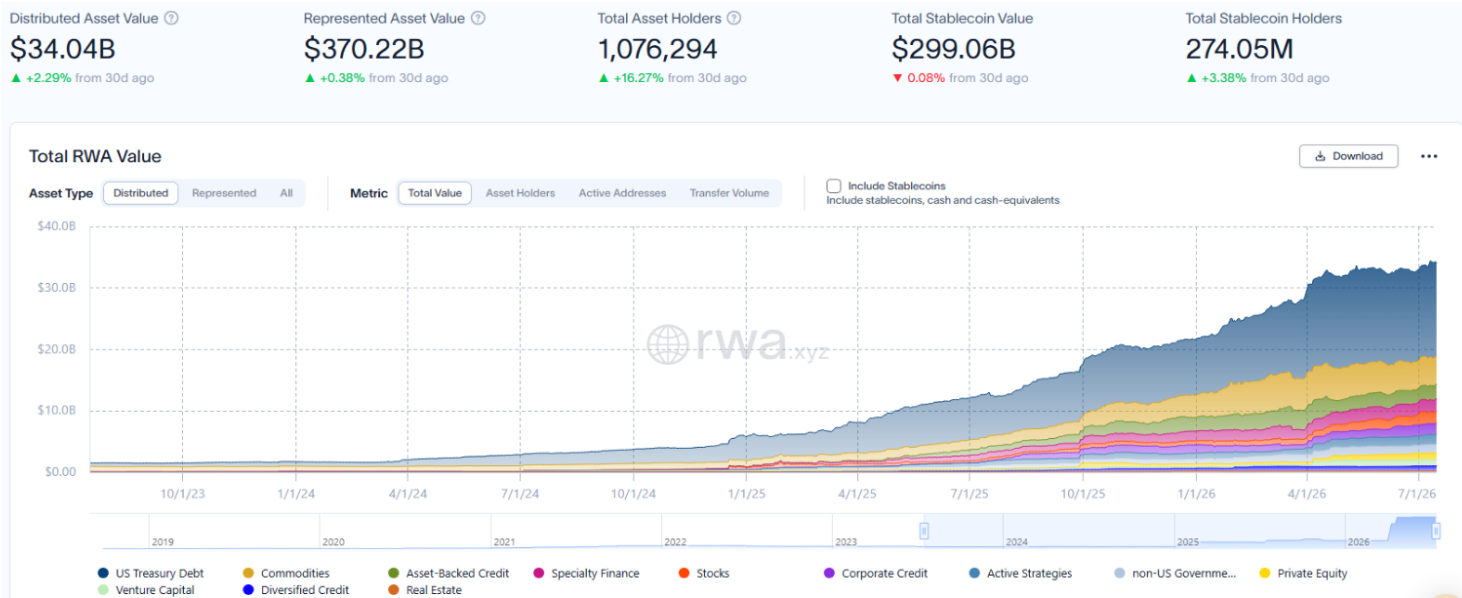Switch metric to Asset Holders
Viewport: 1462px width, 598px height.
520,193
